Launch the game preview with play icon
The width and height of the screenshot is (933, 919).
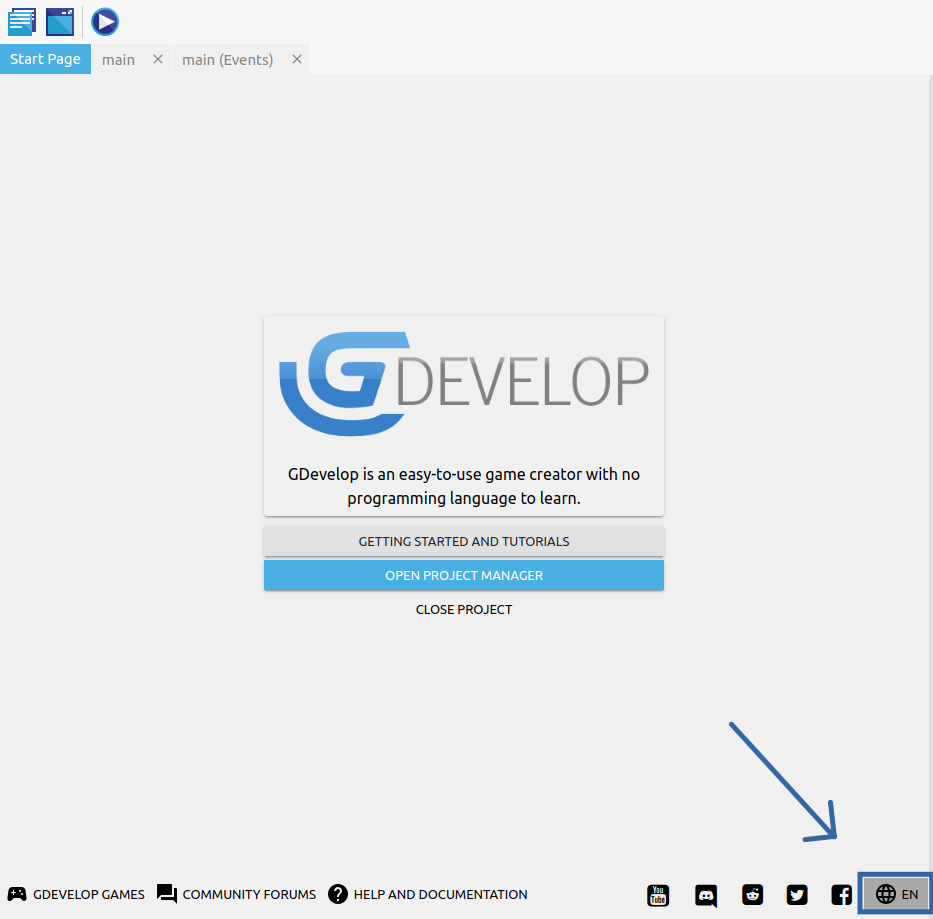pos(105,21)
